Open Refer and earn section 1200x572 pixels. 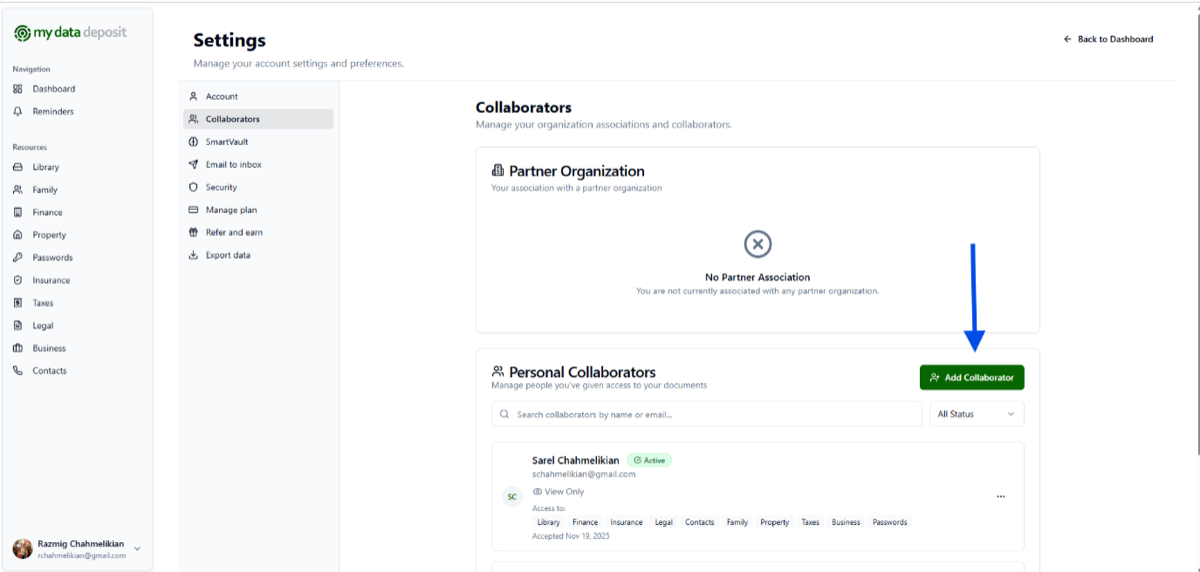(258, 232)
